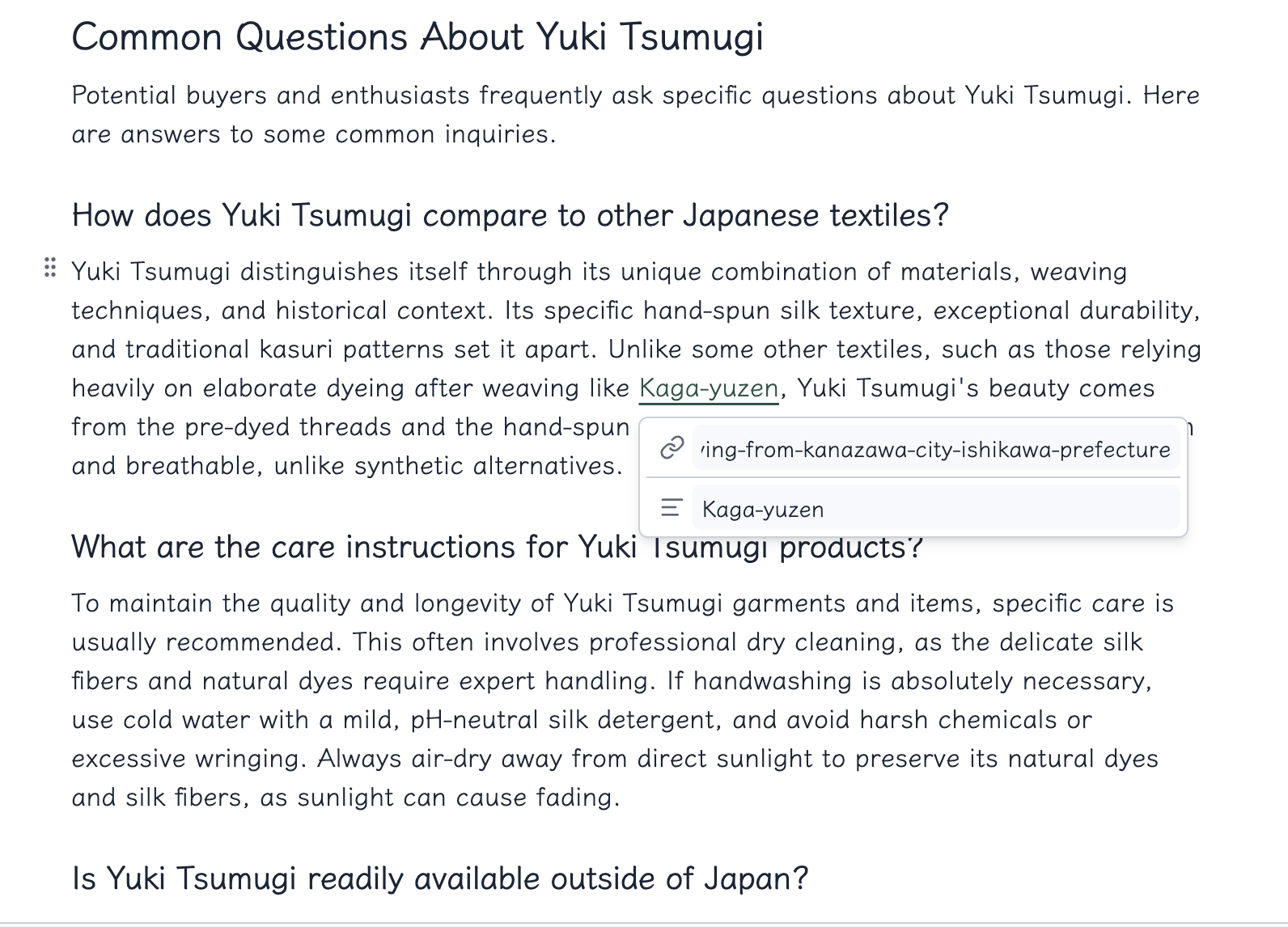
Task: Click the text lines icon beside link title
Action: click(671, 508)
